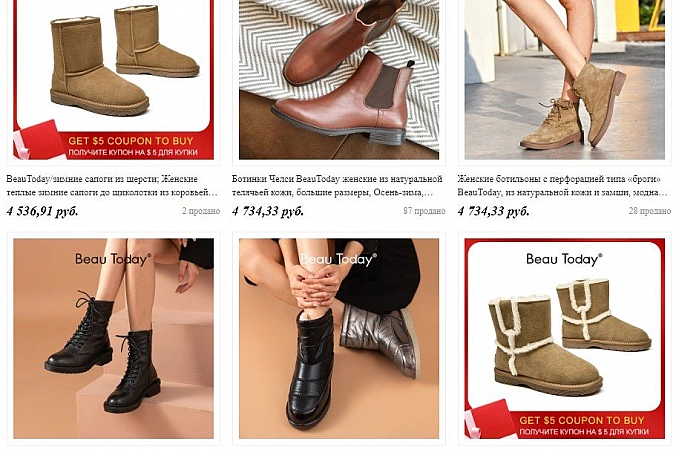Viewport: 676px width, 450px height.
Task: Click the '28 продано' sold count
Action: click(650, 211)
